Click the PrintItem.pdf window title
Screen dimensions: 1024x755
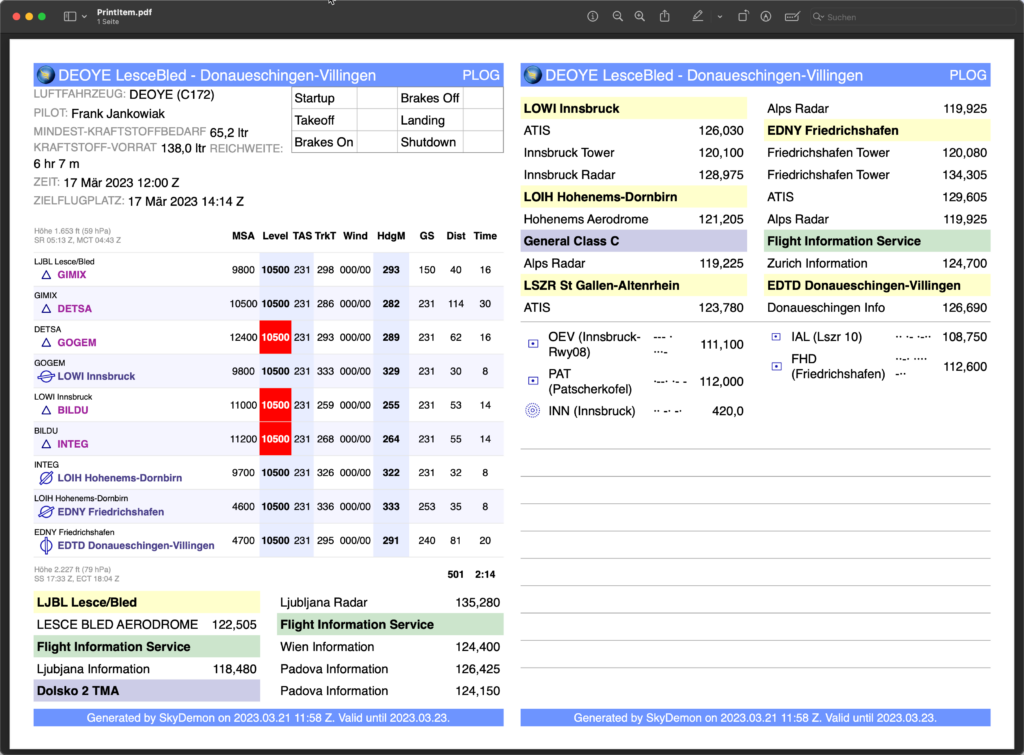pyautogui.click(x=124, y=12)
